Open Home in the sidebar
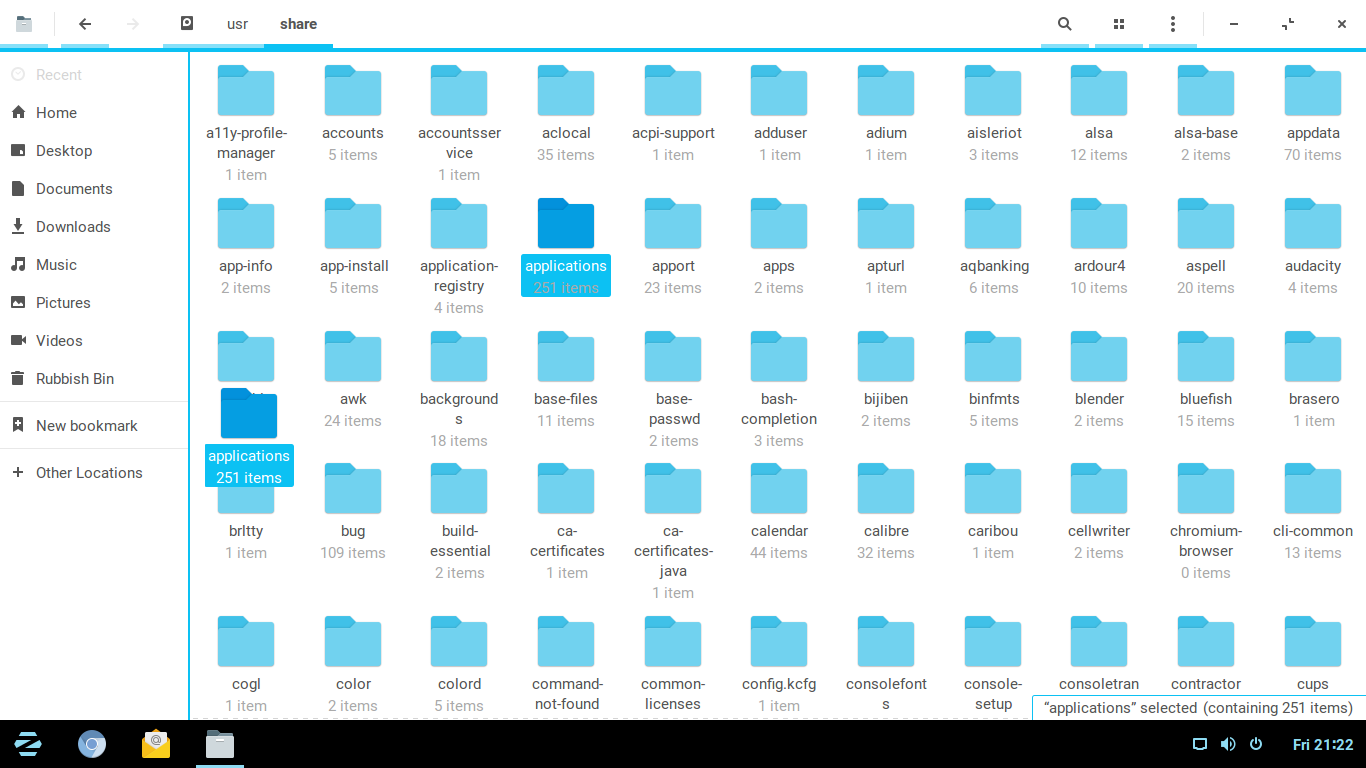Viewport: 1366px width, 768px height. [56, 113]
